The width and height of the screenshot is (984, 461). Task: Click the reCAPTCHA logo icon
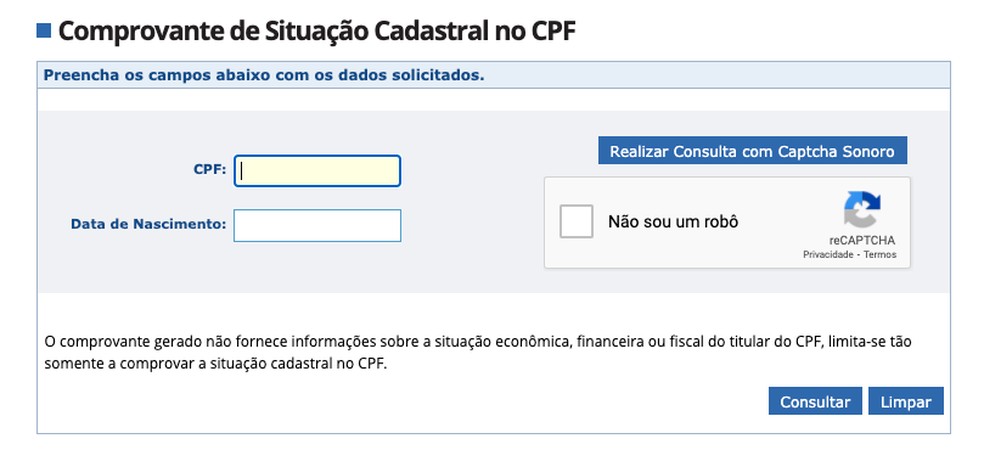tap(861, 210)
